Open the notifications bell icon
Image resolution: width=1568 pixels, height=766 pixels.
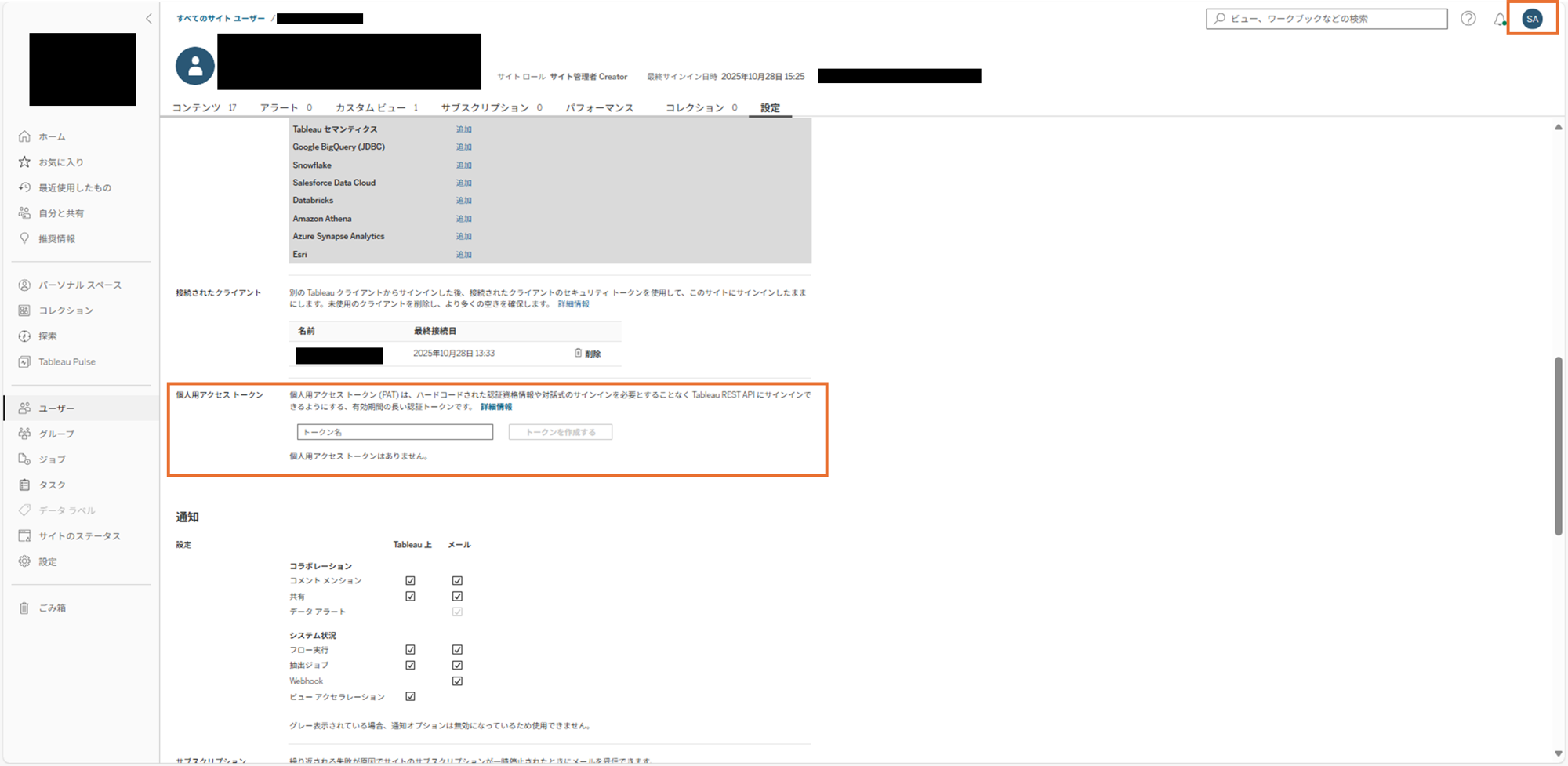tap(1499, 19)
